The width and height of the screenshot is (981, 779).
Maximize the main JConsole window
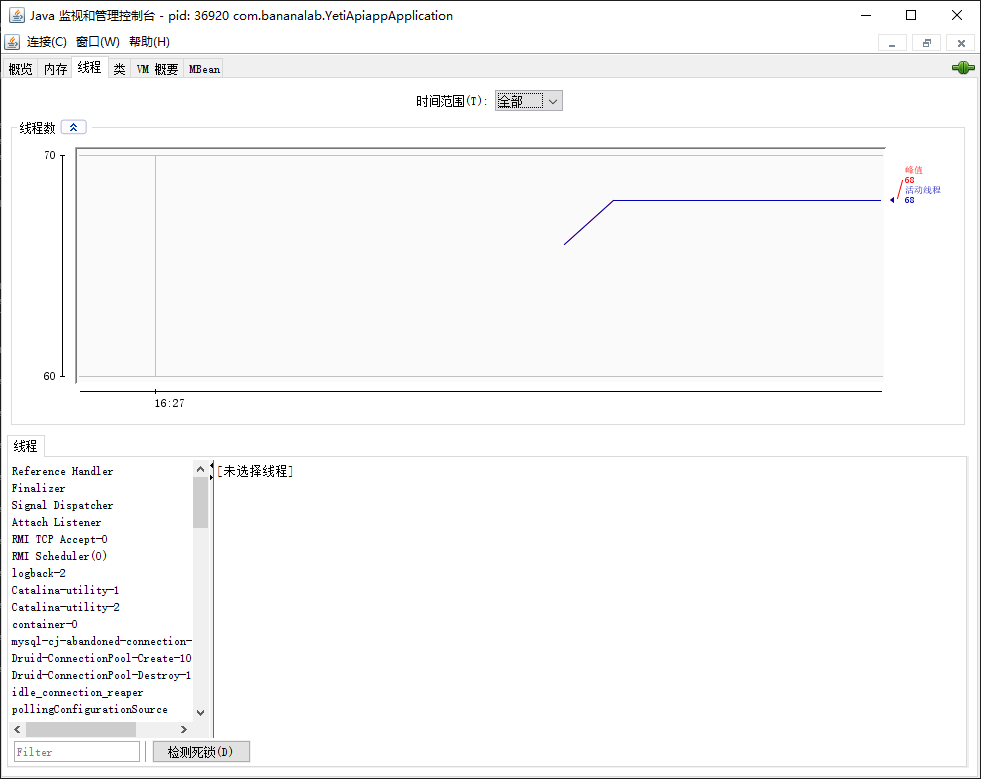point(911,15)
